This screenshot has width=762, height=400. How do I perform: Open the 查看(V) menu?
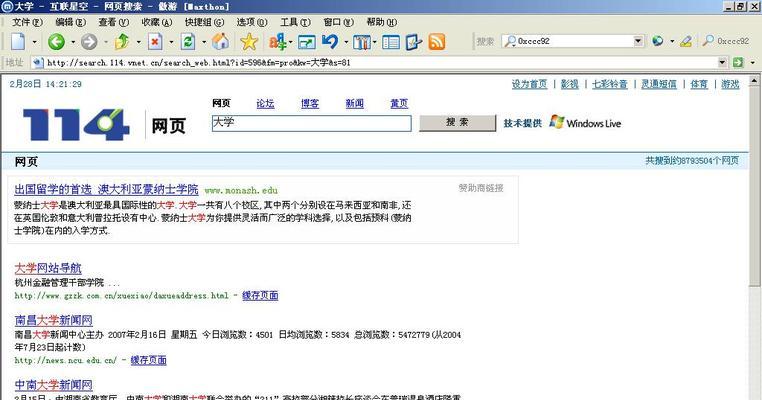(x=114, y=22)
